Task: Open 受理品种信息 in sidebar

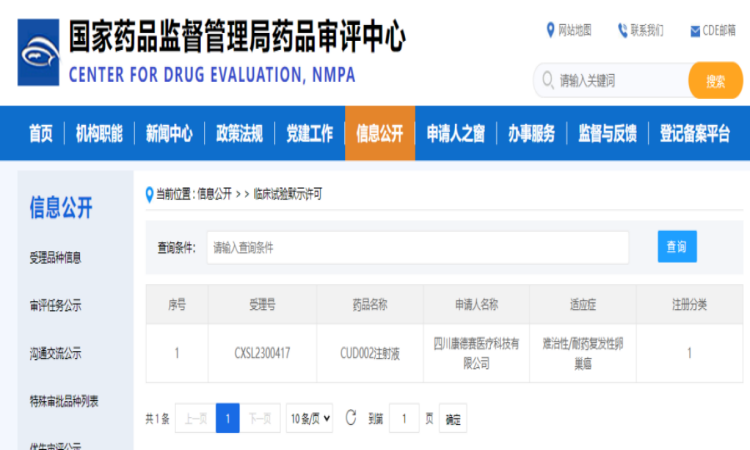Action: coord(56,257)
